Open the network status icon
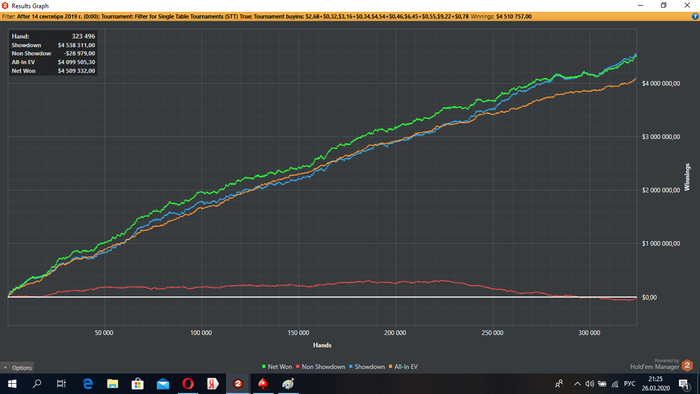Viewport: 700px width, 394px height. pos(615,384)
